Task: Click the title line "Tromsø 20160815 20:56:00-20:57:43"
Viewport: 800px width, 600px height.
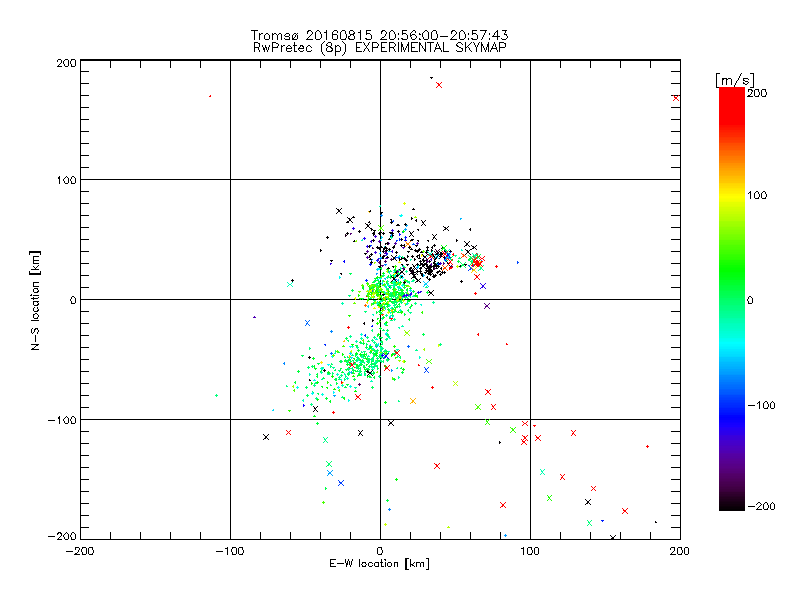Action: pos(379,35)
